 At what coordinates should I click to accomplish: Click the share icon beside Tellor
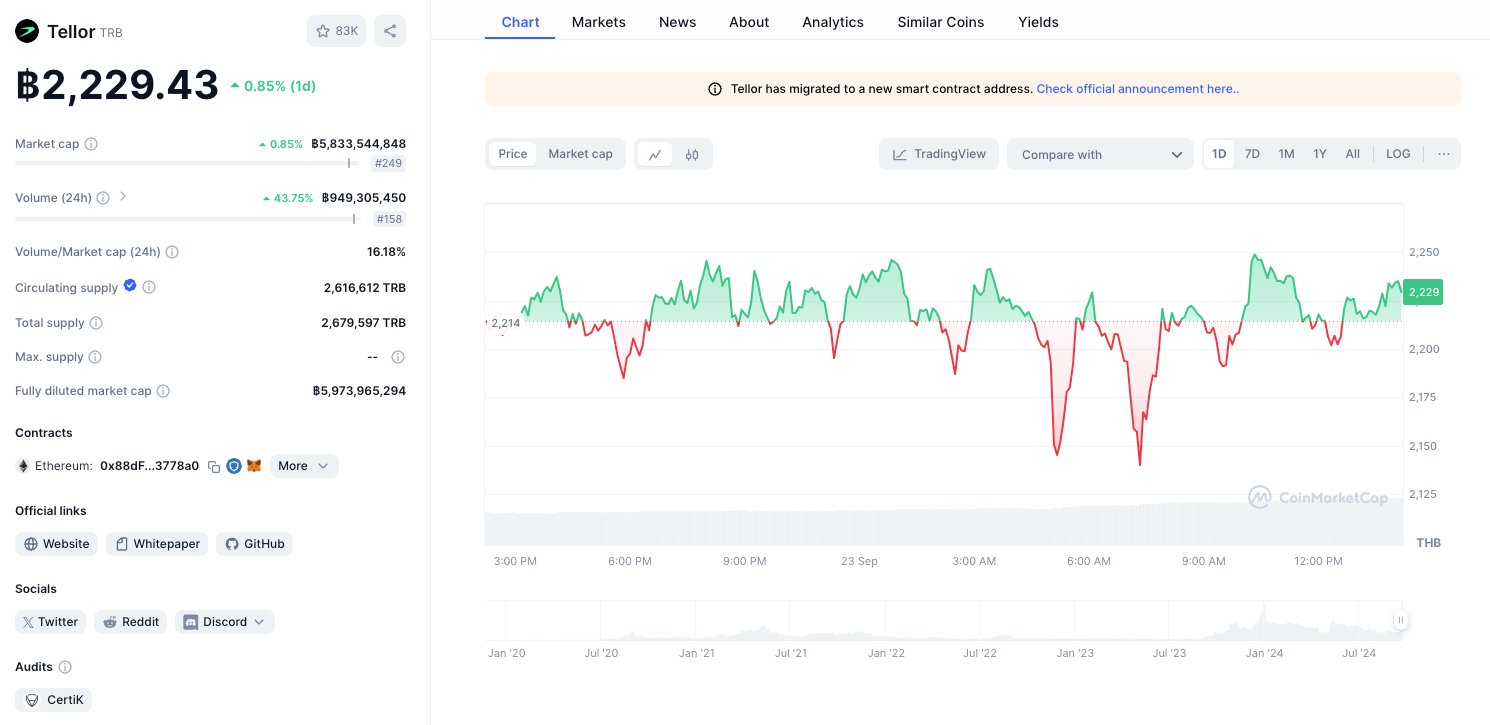pyautogui.click(x=390, y=31)
